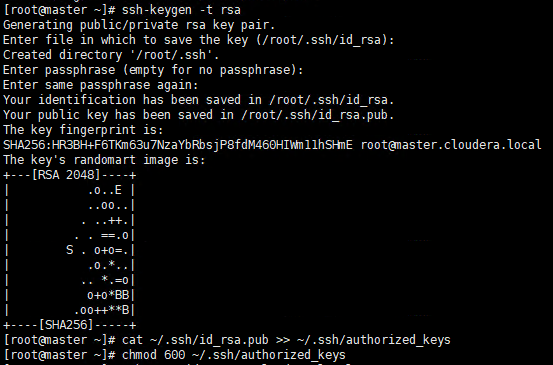This screenshot has height=365, width=553.
Task: Click the chmod 600 command line
Action: click(174, 355)
